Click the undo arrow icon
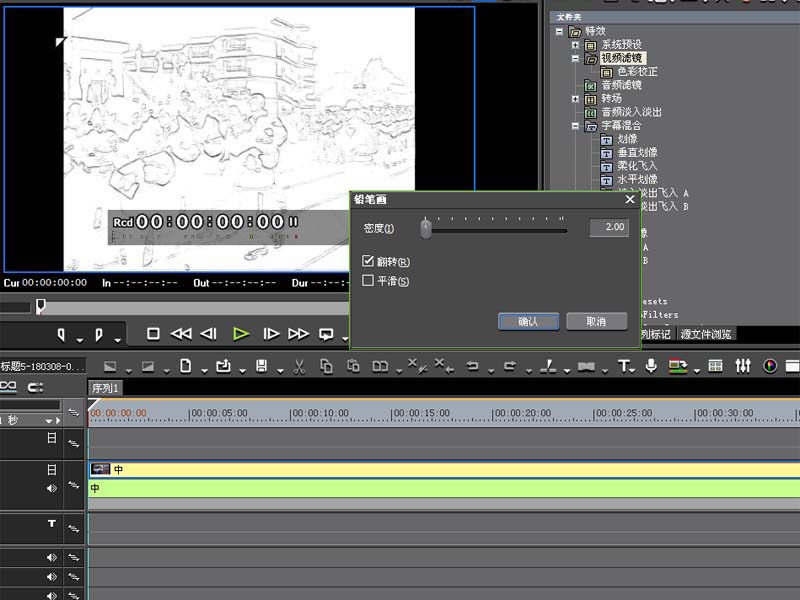 point(472,366)
